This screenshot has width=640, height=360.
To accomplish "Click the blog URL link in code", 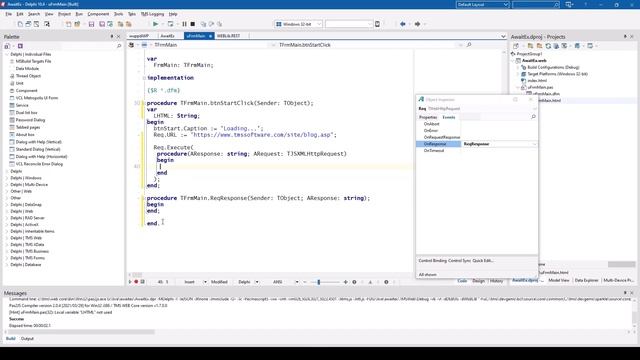I will (x=263, y=135).
